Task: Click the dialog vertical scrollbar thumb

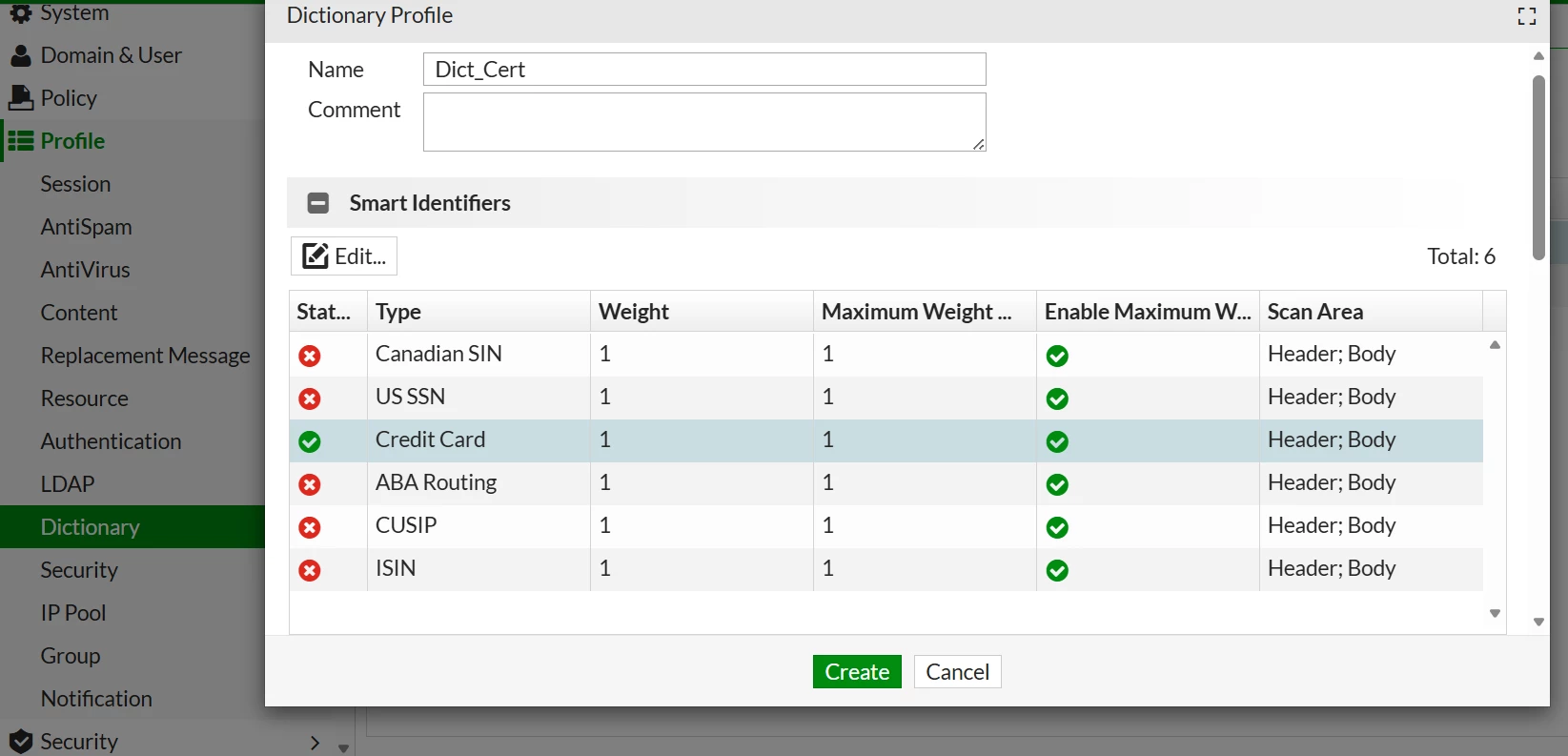Action: (1538, 168)
